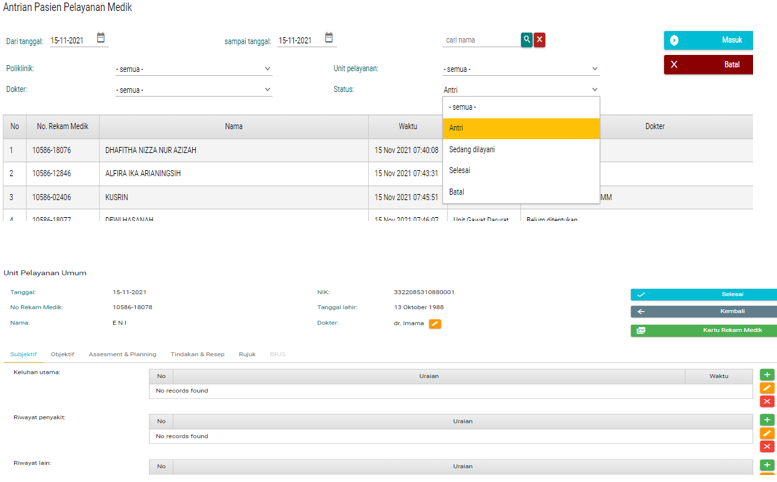
Task: Clear the search with red X icon
Action: (x=540, y=40)
